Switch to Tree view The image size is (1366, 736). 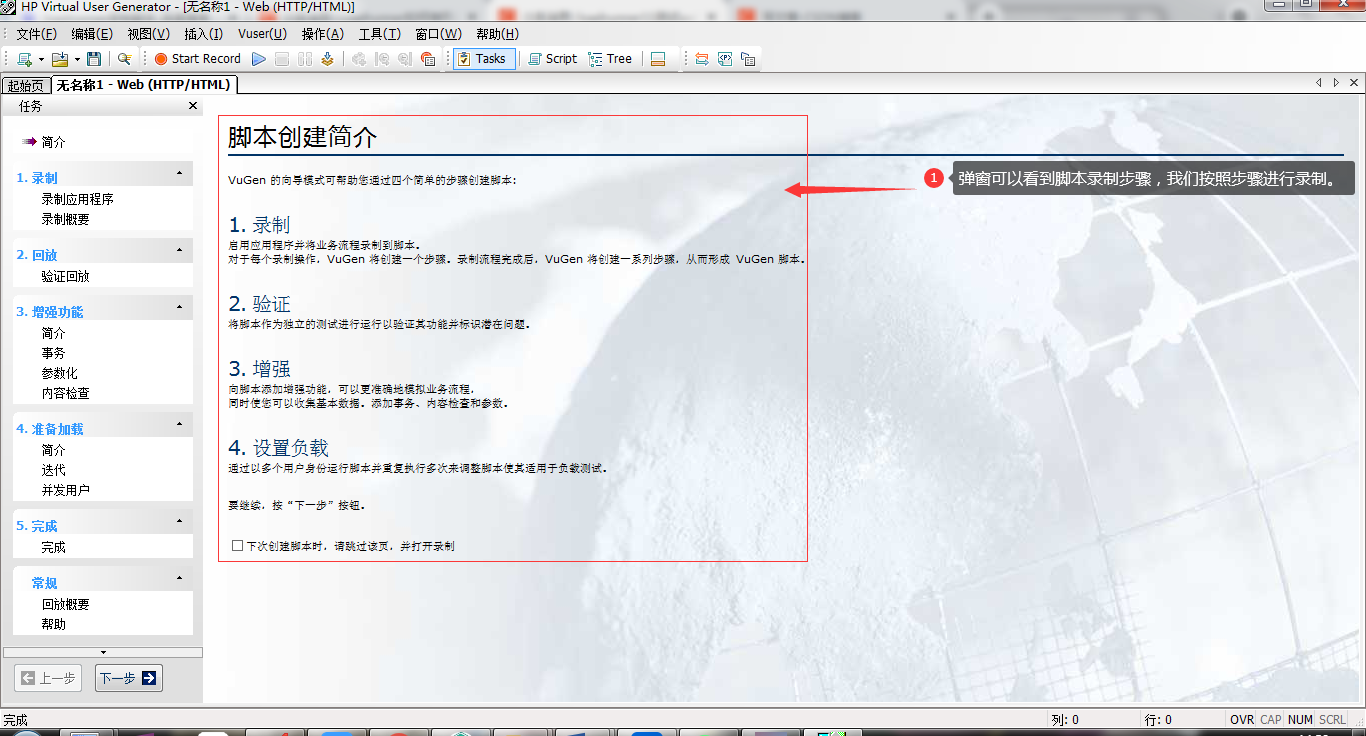(x=611, y=59)
